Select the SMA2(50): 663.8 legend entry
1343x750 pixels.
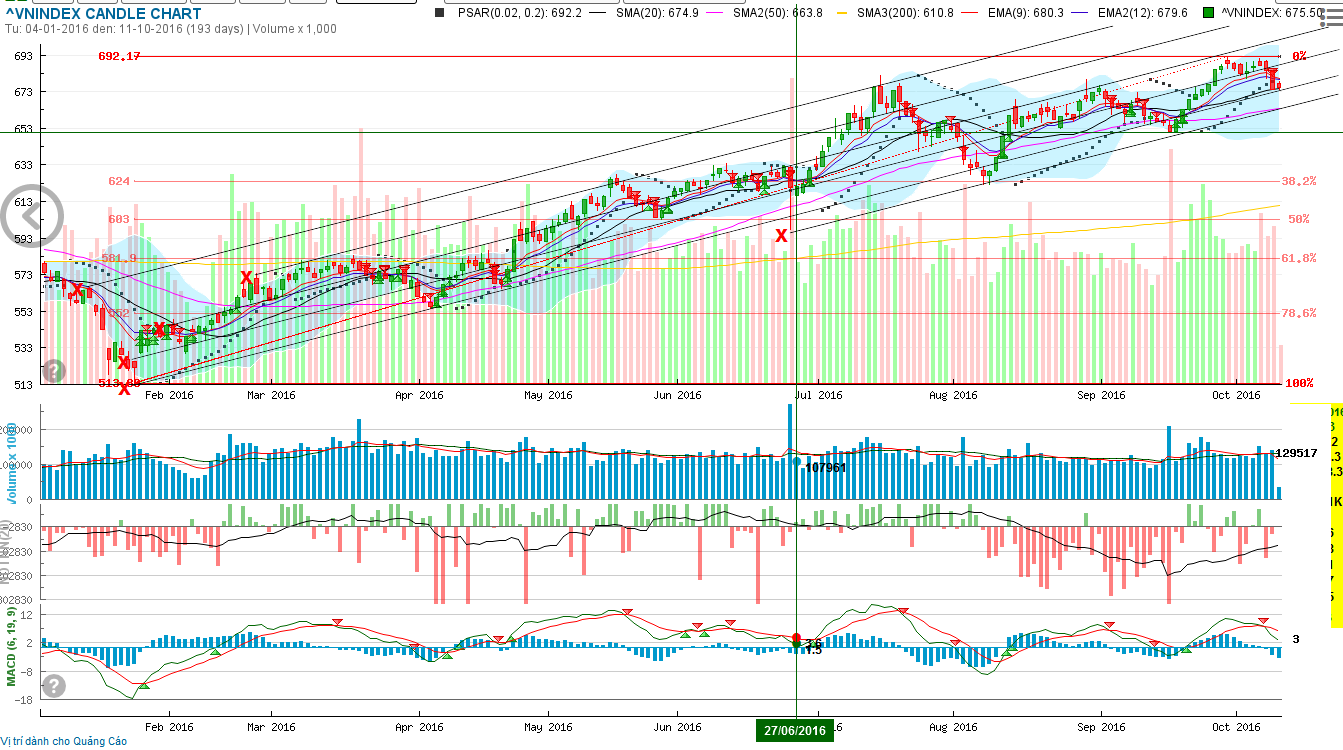coord(779,13)
